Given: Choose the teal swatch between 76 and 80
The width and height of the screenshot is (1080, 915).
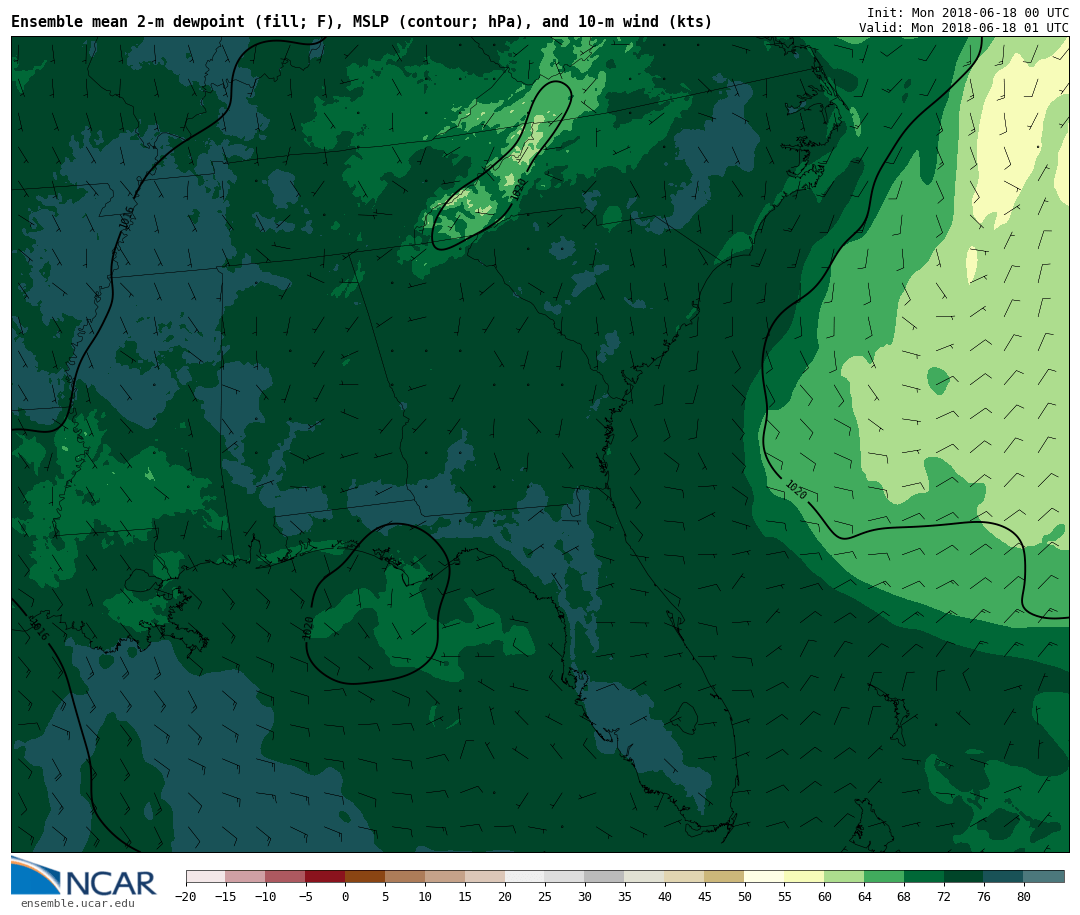Looking at the screenshot, I should [x=1003, y=877].
